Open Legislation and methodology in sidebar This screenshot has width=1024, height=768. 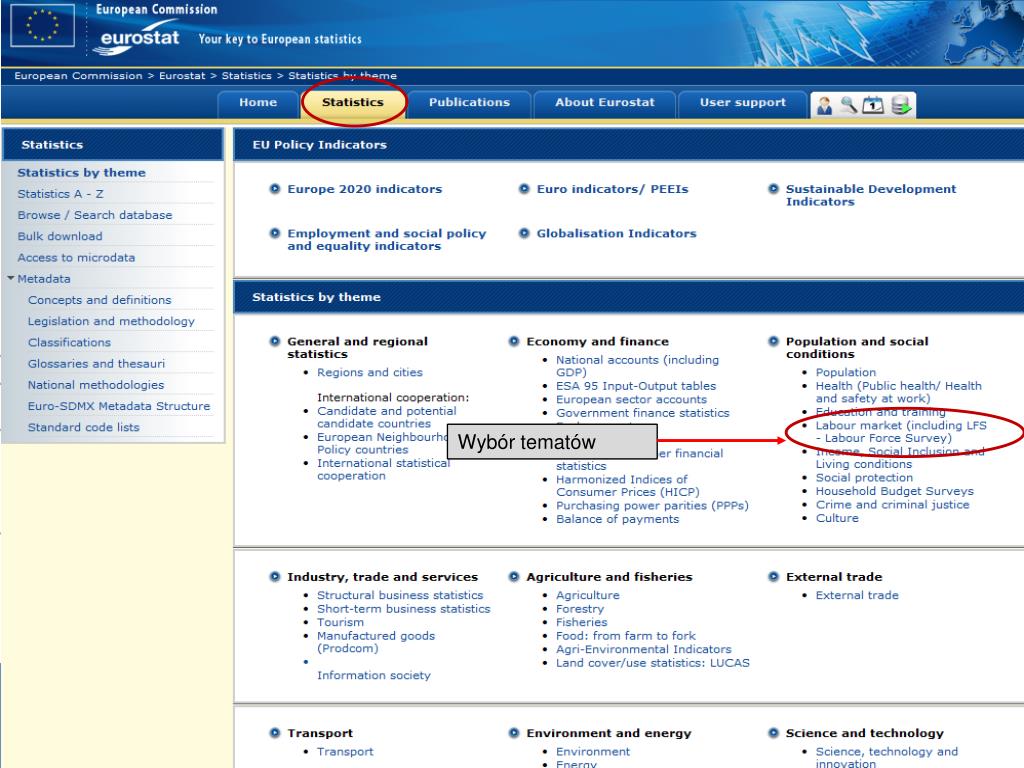111,321
